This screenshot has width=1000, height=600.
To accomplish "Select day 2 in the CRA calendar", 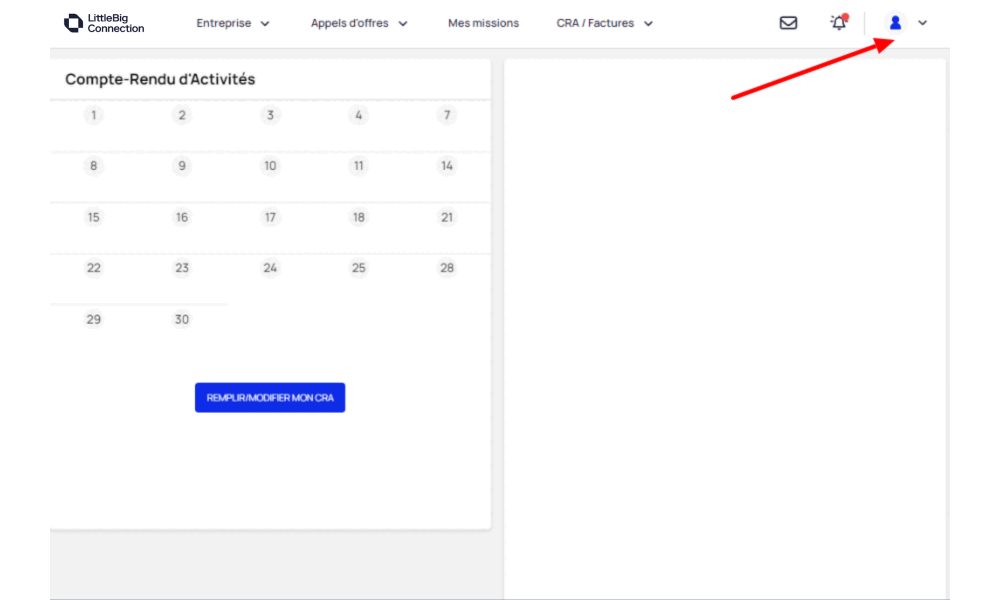I will click(x=182, y=115).
